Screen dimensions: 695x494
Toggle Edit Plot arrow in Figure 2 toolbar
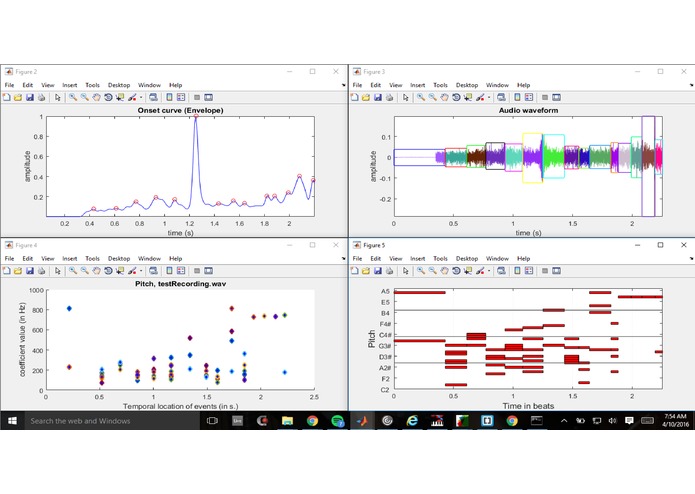[x=58, y=97]
